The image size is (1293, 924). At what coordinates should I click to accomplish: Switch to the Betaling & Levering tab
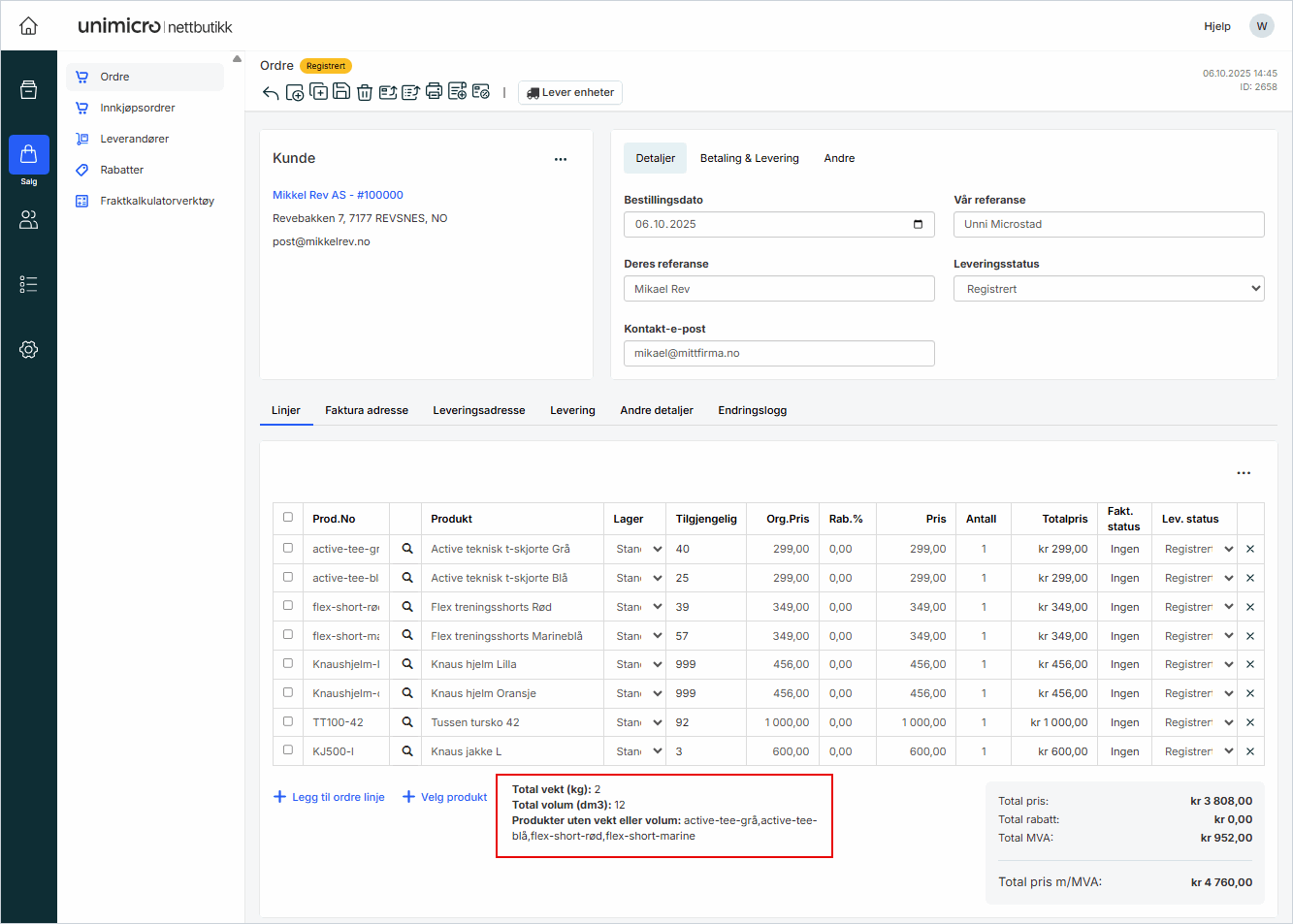point(749,158)
